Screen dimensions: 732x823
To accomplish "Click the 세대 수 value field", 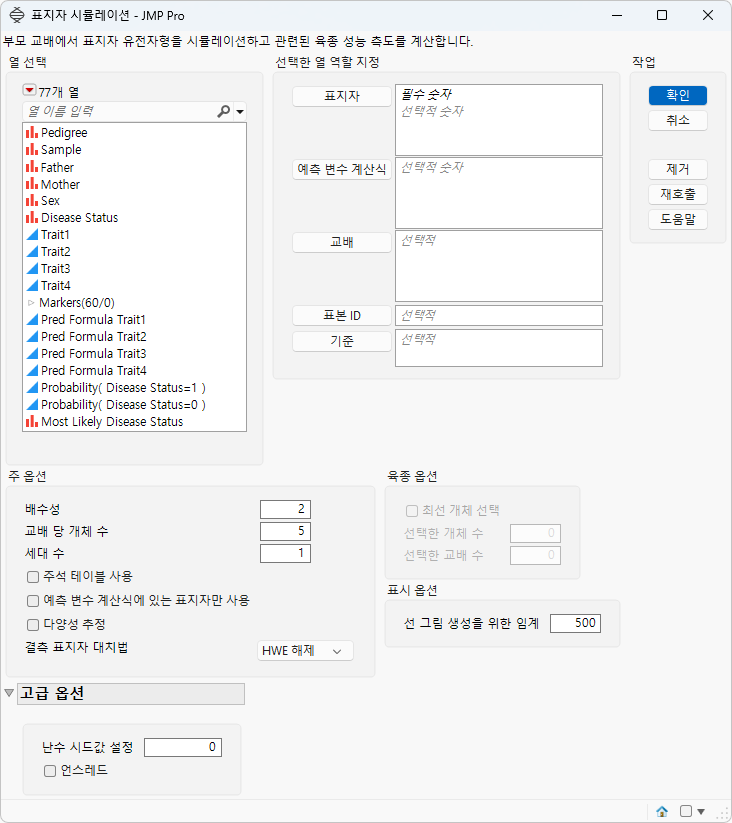I will pyautogui.click(x=285, y=553).
